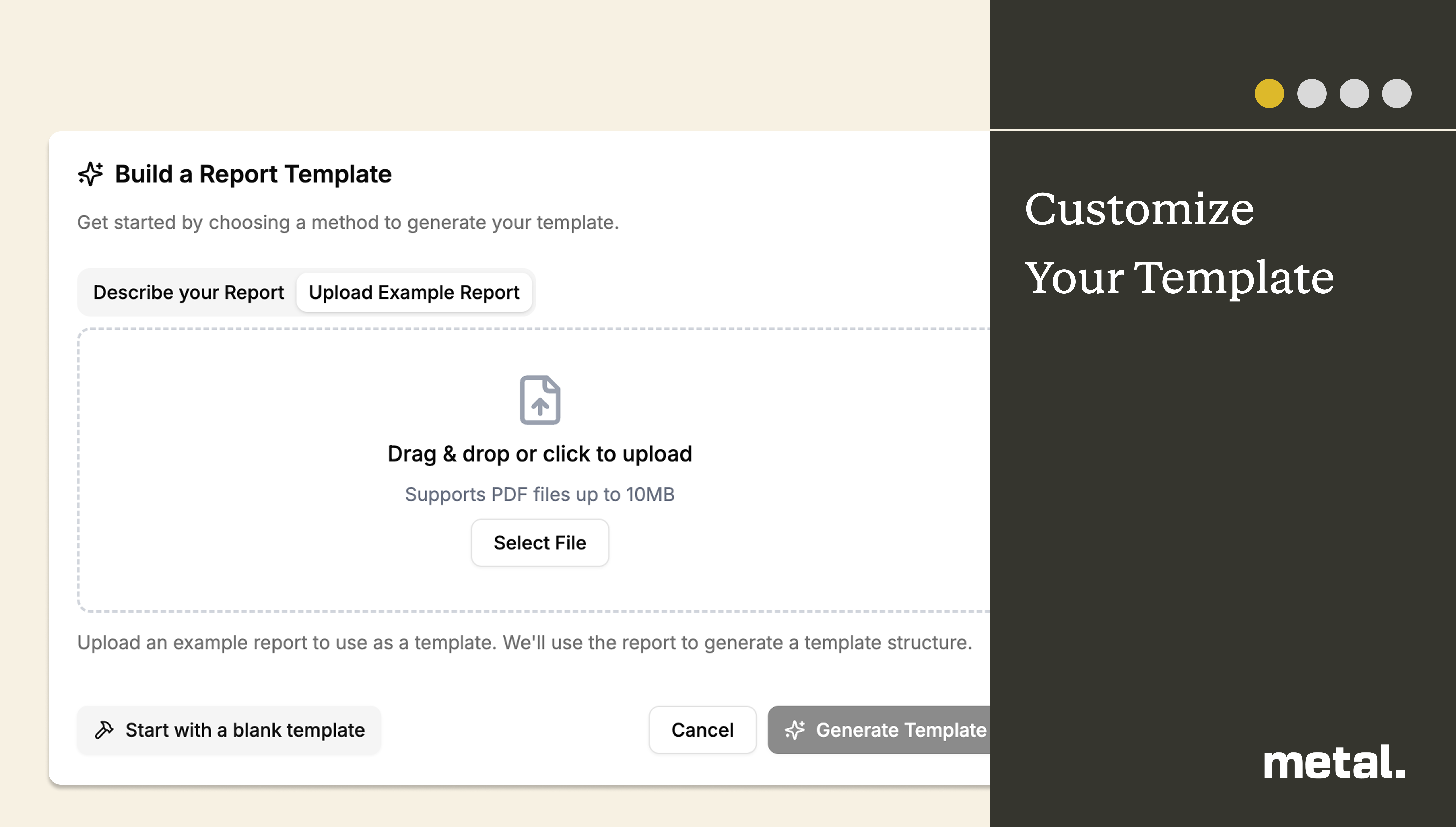Open the Upload Example Report tab

pyautogui.click(x=414, y=292)
